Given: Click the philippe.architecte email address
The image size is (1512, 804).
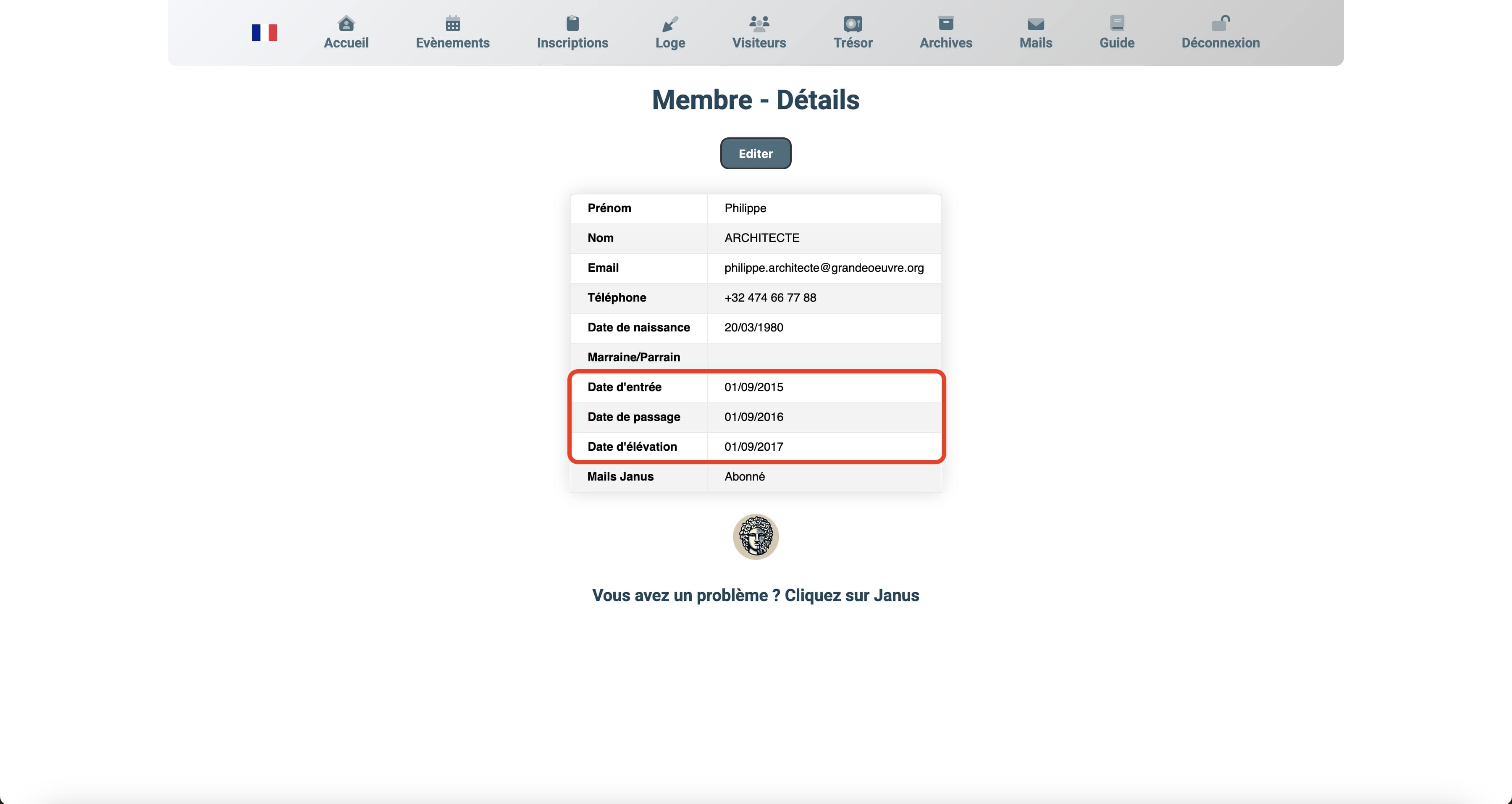Looking at the screenshot, I should pyautogui.click(x=824, y=268).
